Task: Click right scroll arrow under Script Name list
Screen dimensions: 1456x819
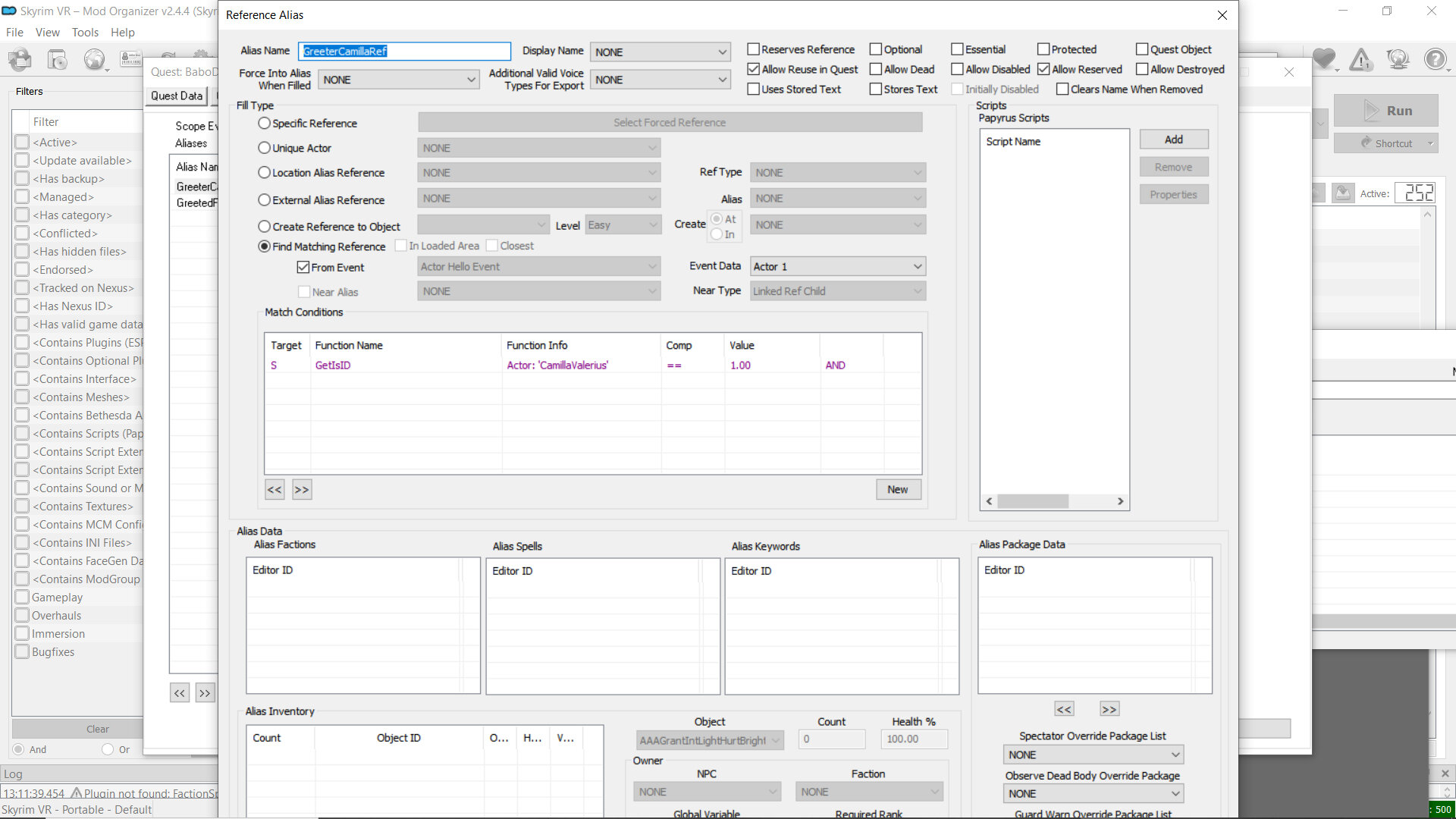Action: click(x=1120, y=501)
